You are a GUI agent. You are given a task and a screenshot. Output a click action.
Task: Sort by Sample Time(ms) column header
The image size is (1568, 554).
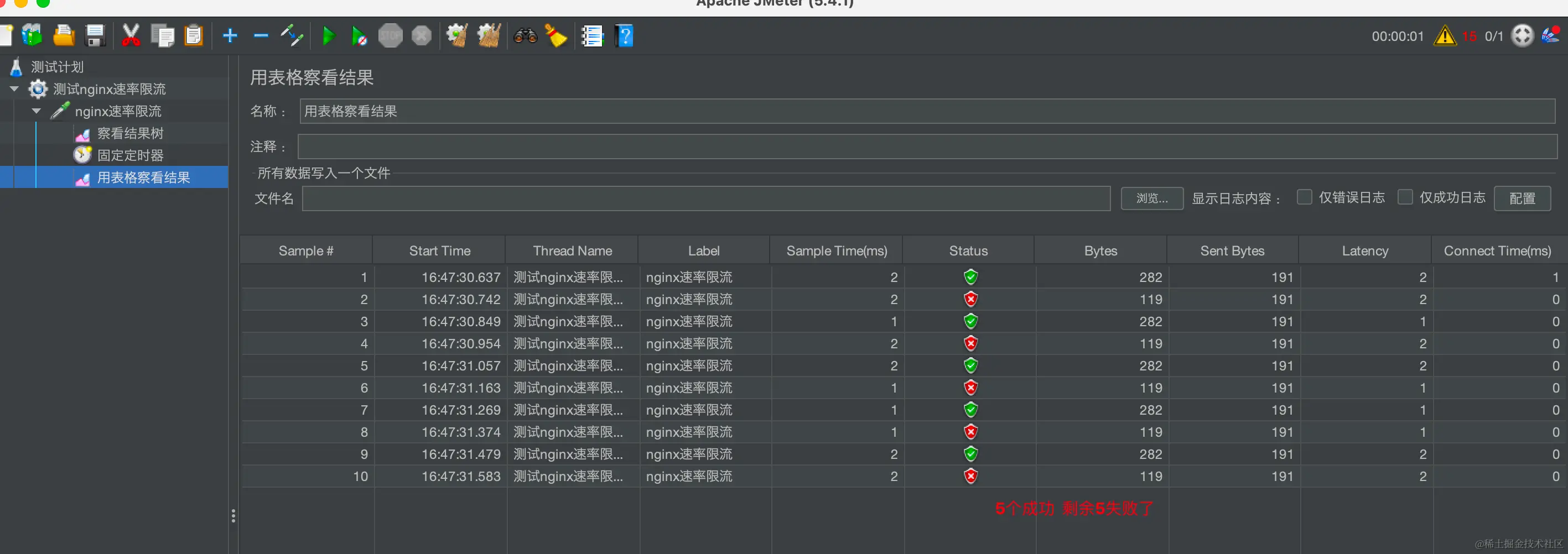pos(837,250)
